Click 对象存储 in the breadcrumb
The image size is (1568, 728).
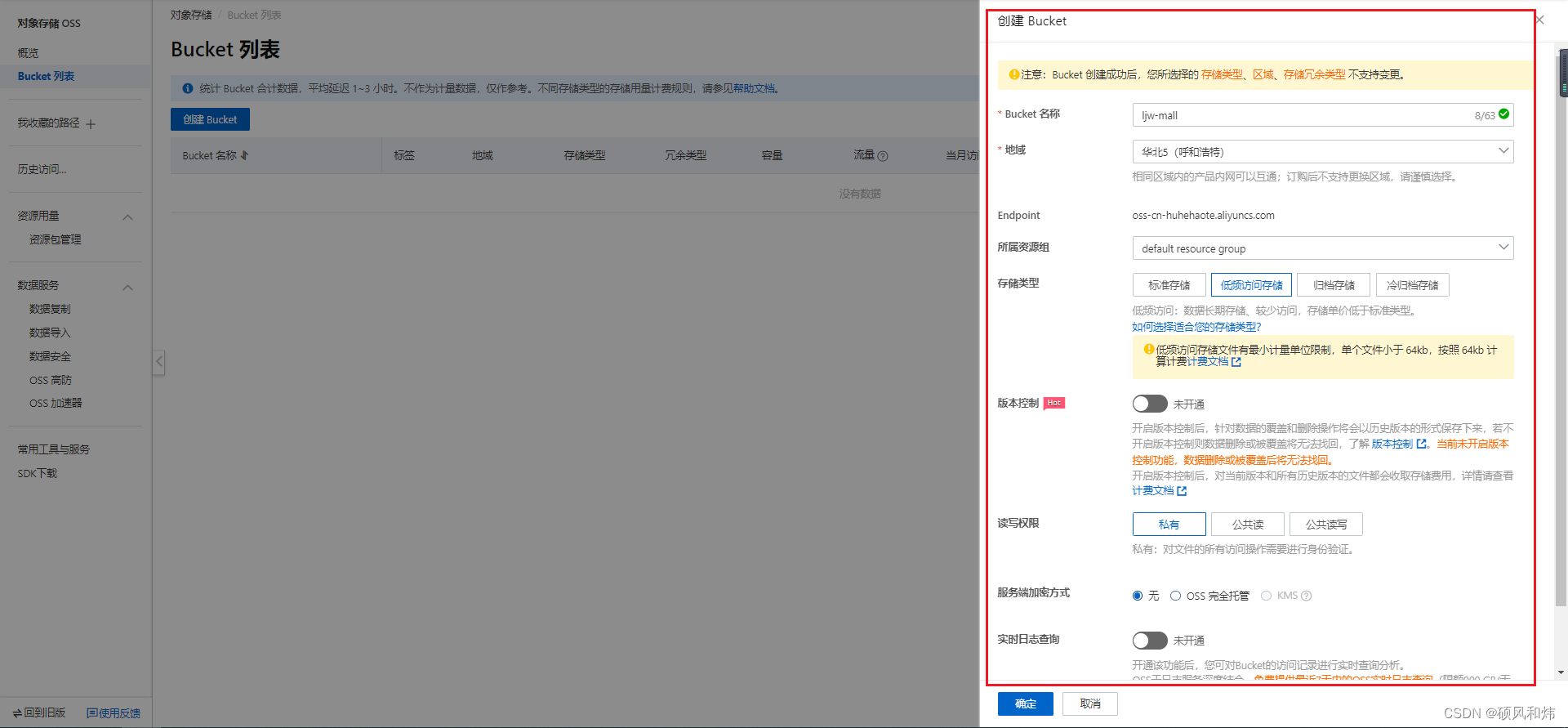191,15
